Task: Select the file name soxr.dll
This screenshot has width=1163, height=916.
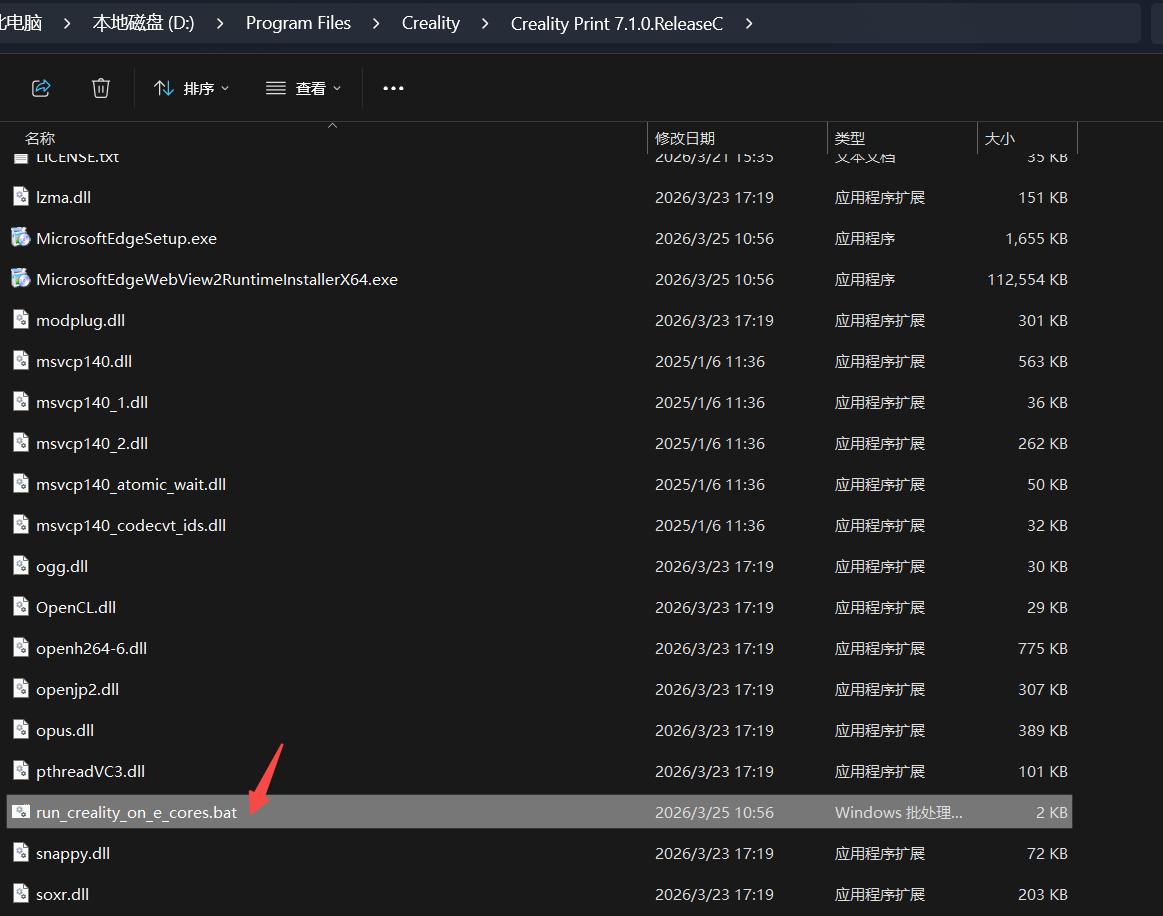Action: [62, 894]
